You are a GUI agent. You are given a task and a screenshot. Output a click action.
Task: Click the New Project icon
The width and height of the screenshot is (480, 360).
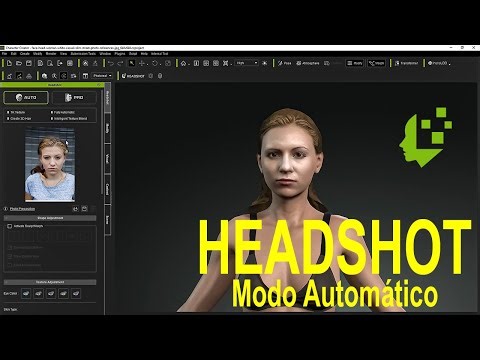(x=9, y=63)
